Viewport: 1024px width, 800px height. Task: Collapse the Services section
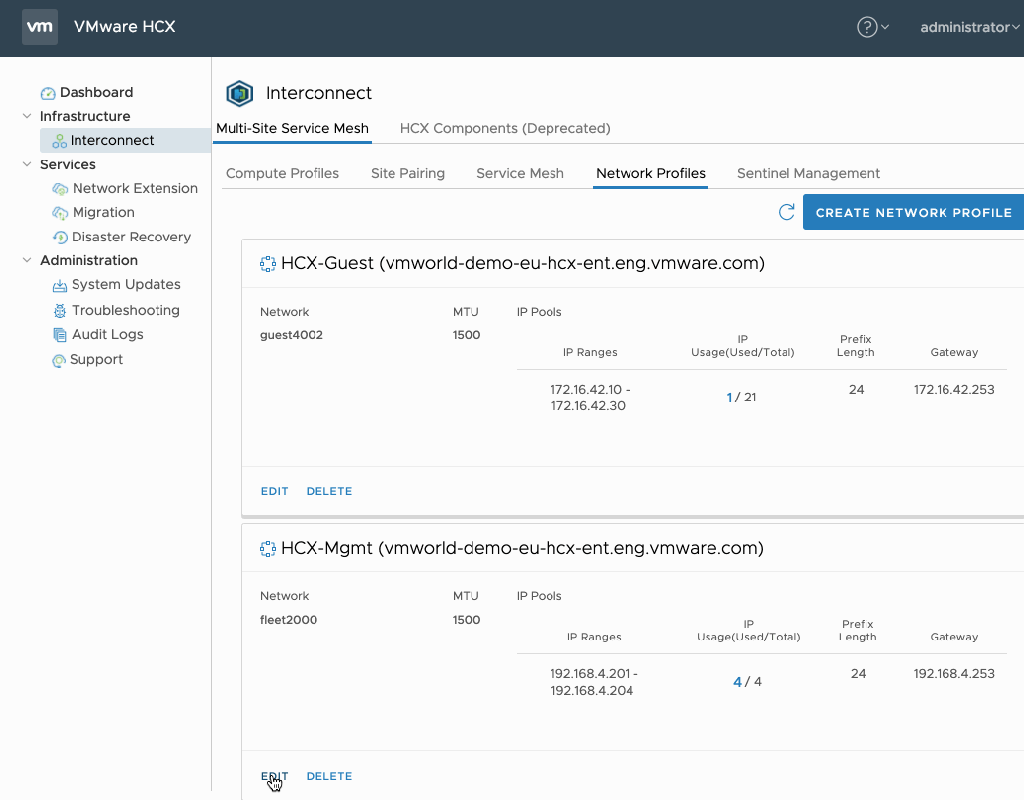(27, 164)
